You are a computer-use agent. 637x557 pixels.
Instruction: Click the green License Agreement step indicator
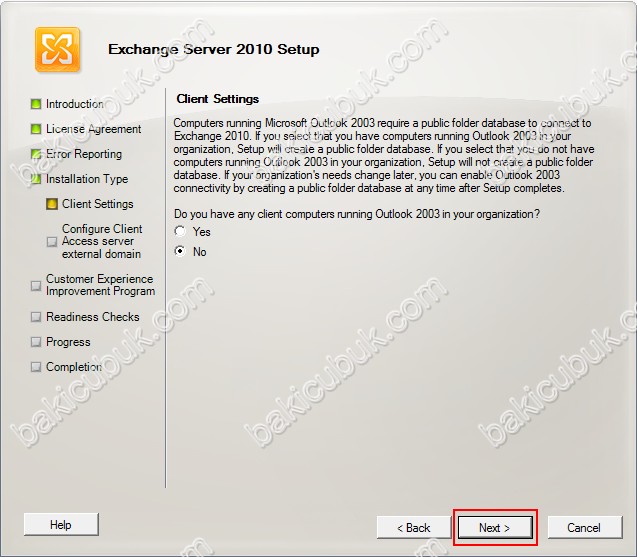(36, 129)
